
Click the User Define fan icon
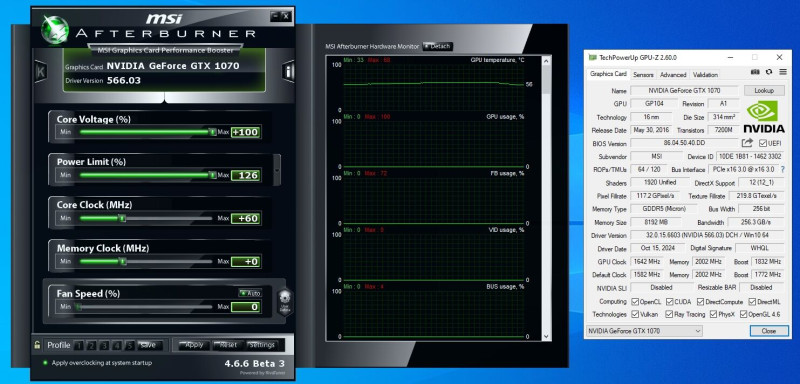click(x=285, y=302)
